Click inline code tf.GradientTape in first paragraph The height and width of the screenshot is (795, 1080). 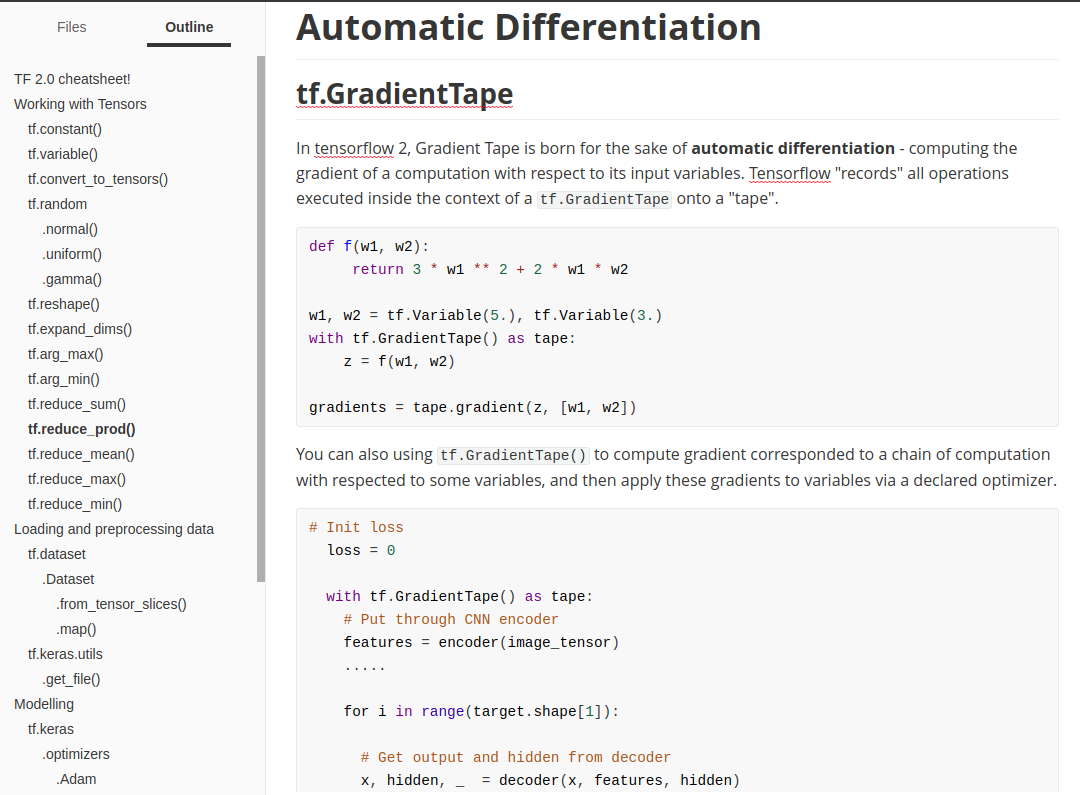pos(604,199)
